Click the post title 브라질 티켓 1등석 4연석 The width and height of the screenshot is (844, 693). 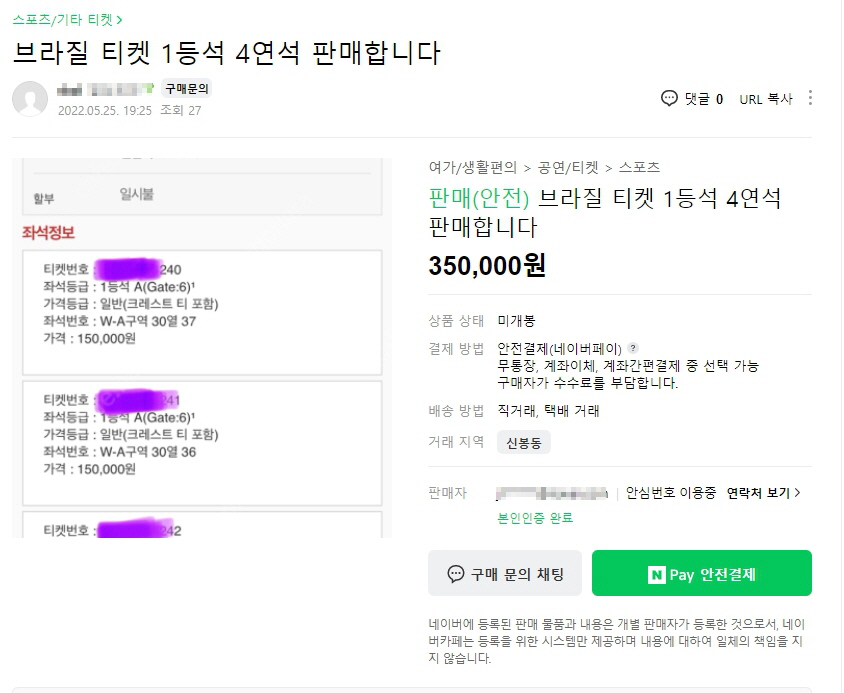click(x=227, y=53)
